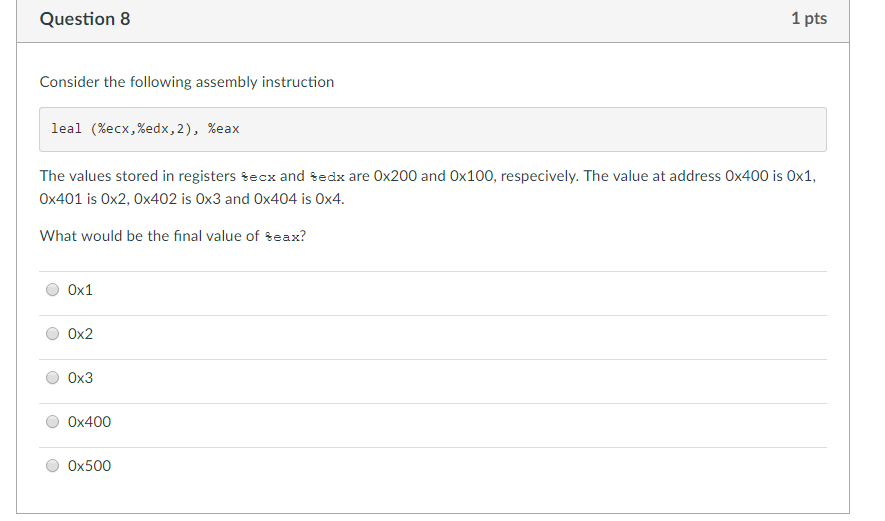Click the 0x2 answer label text
This screenshot has height=521, width=885.
(81, 334)
